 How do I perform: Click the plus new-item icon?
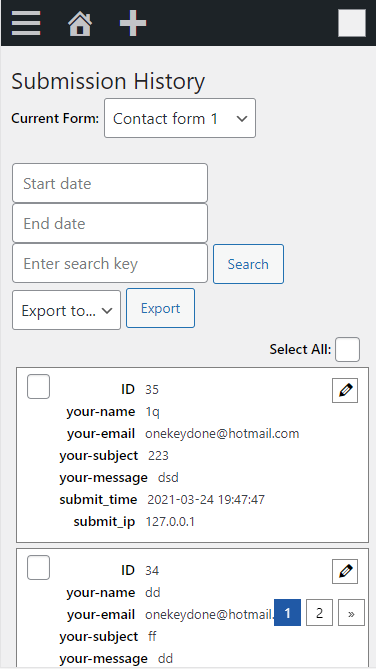[x=133, y=23]
